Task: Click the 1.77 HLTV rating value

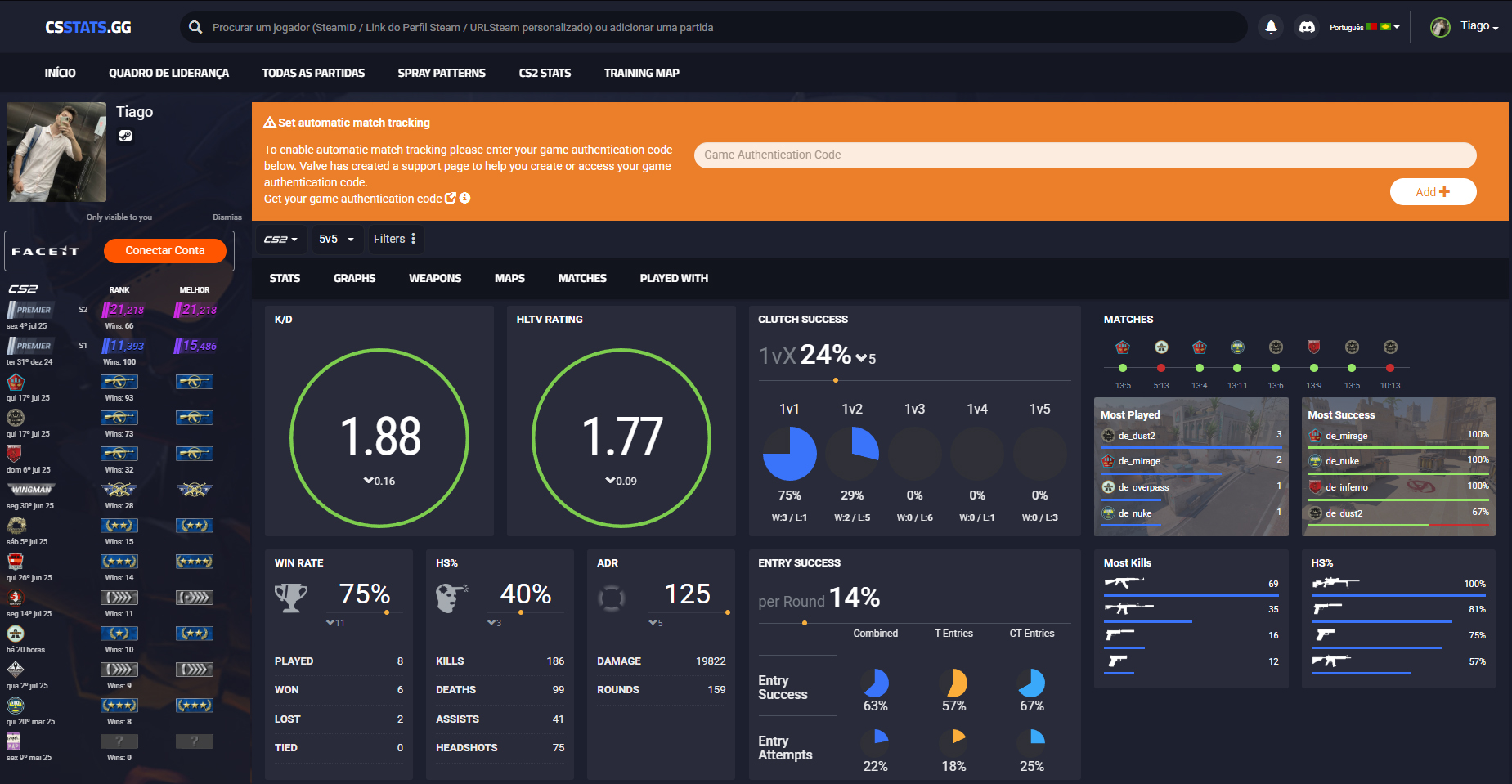Action: click(x=621, y=436)
